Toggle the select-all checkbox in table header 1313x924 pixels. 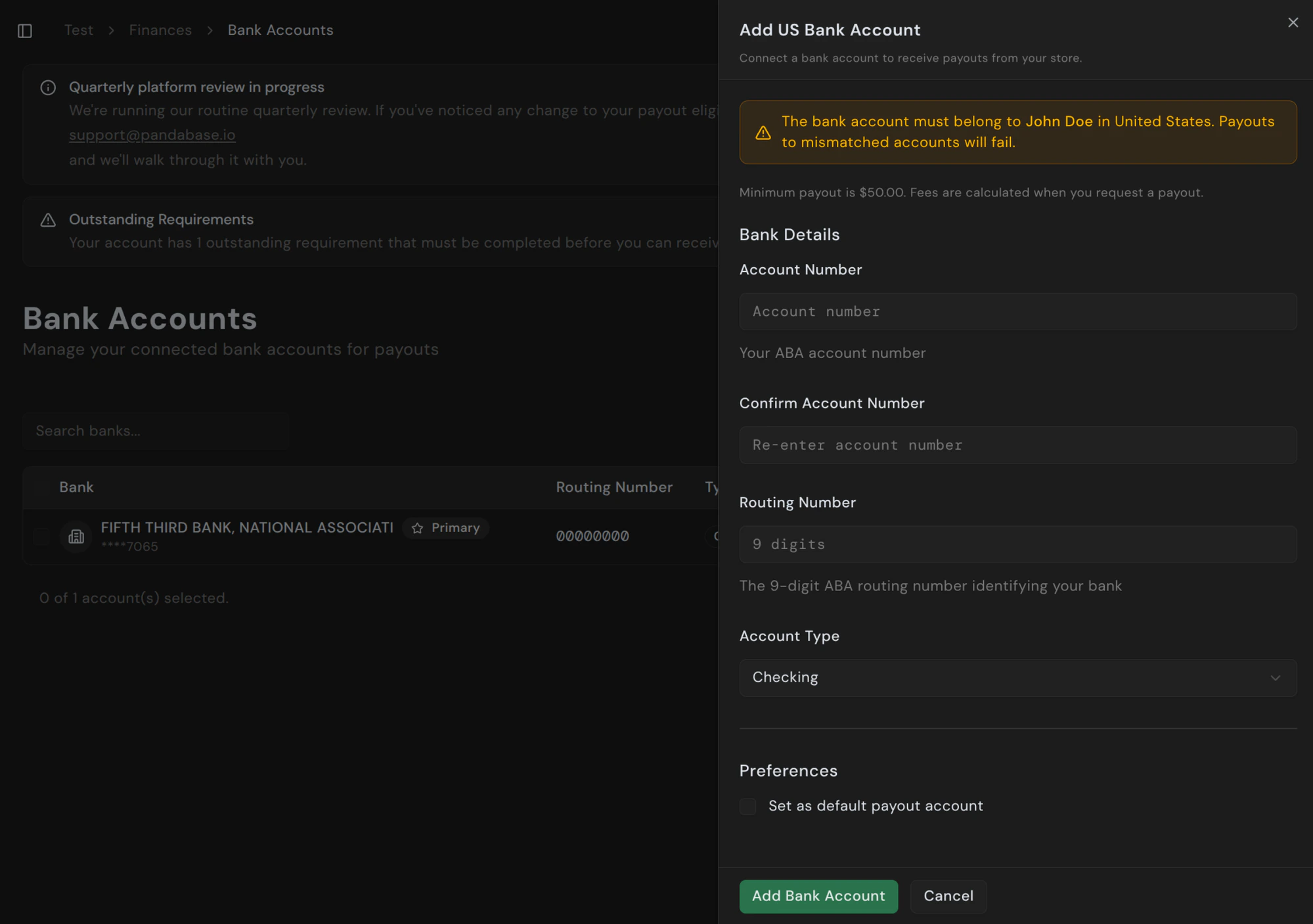(42, 487)
